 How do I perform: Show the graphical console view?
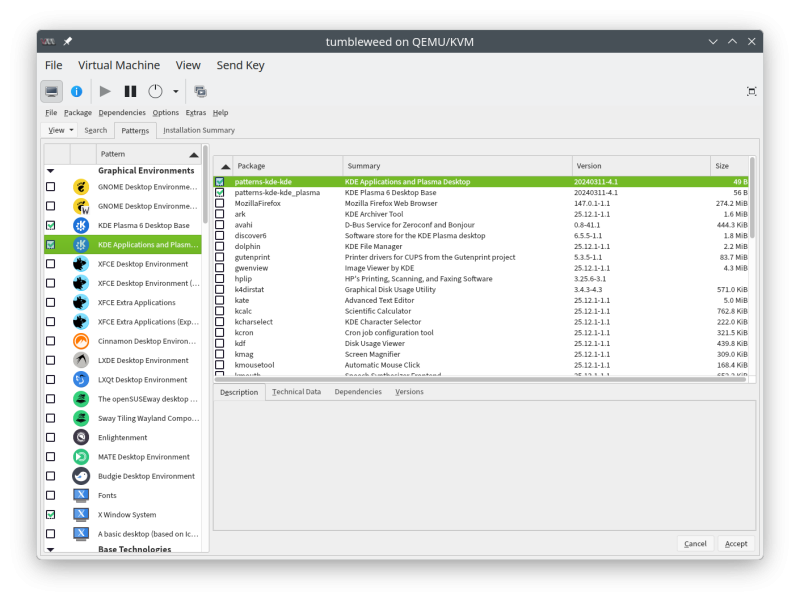click(52, 91)
